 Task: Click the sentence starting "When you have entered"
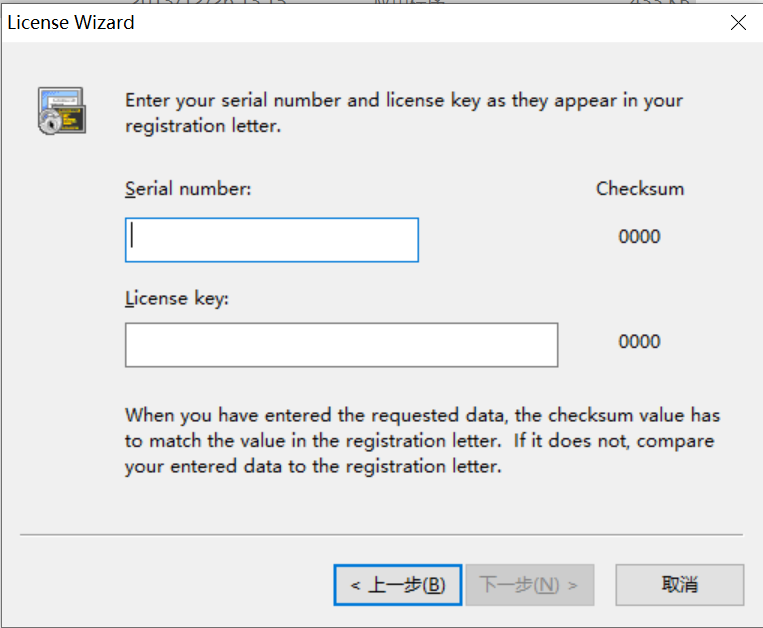click(422, 415)
